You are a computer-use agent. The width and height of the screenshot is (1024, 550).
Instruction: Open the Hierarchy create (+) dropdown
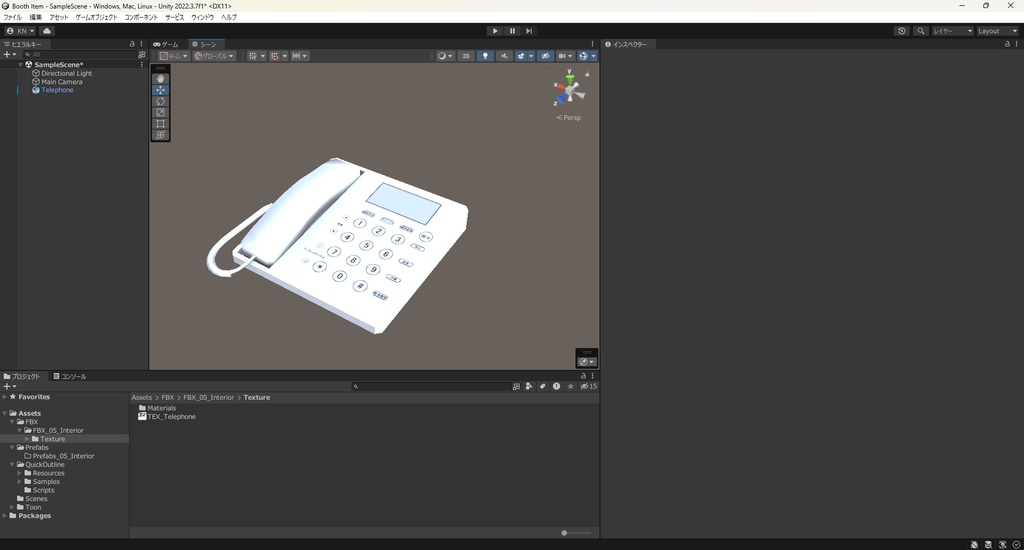pyautogui.click(x=10, y=55)
